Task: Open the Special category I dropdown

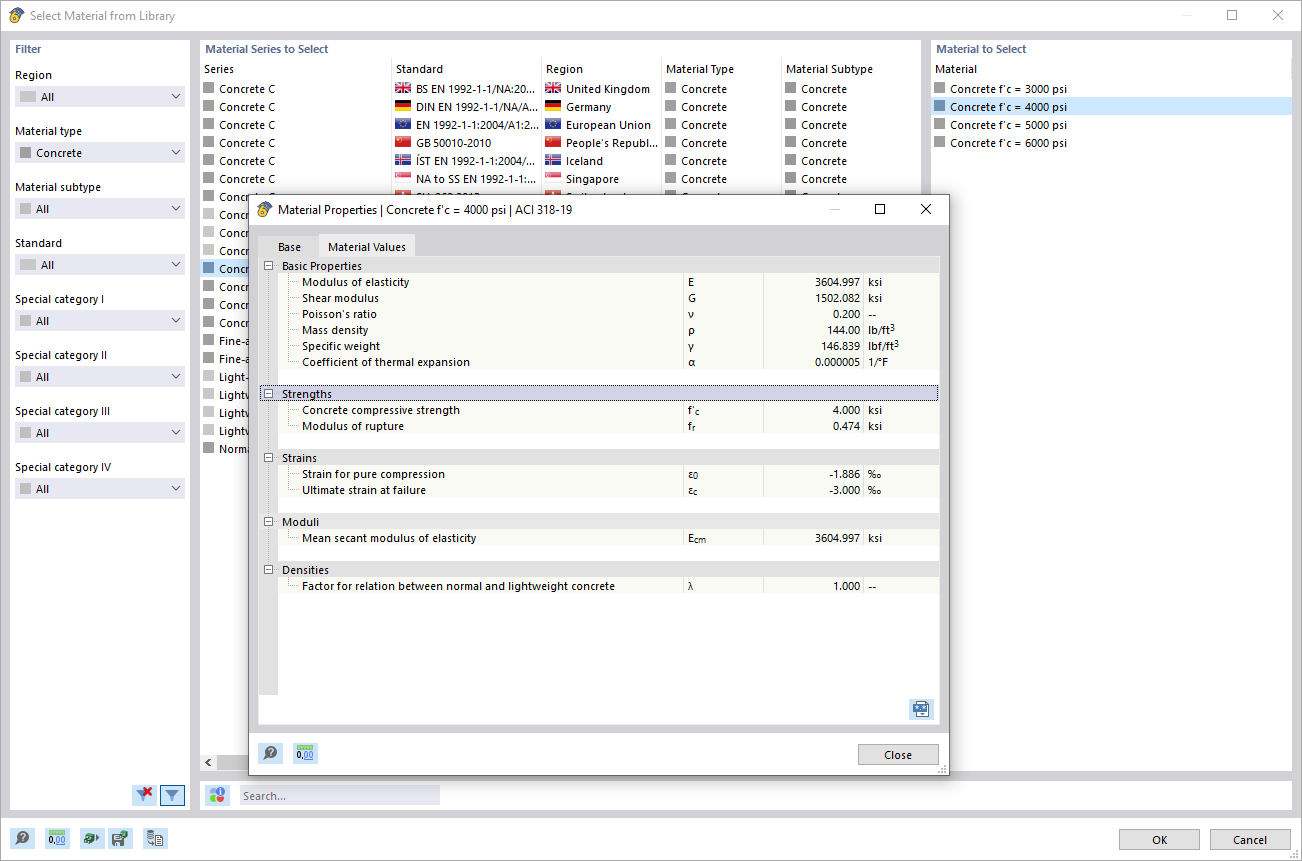Action: (100, 321)
